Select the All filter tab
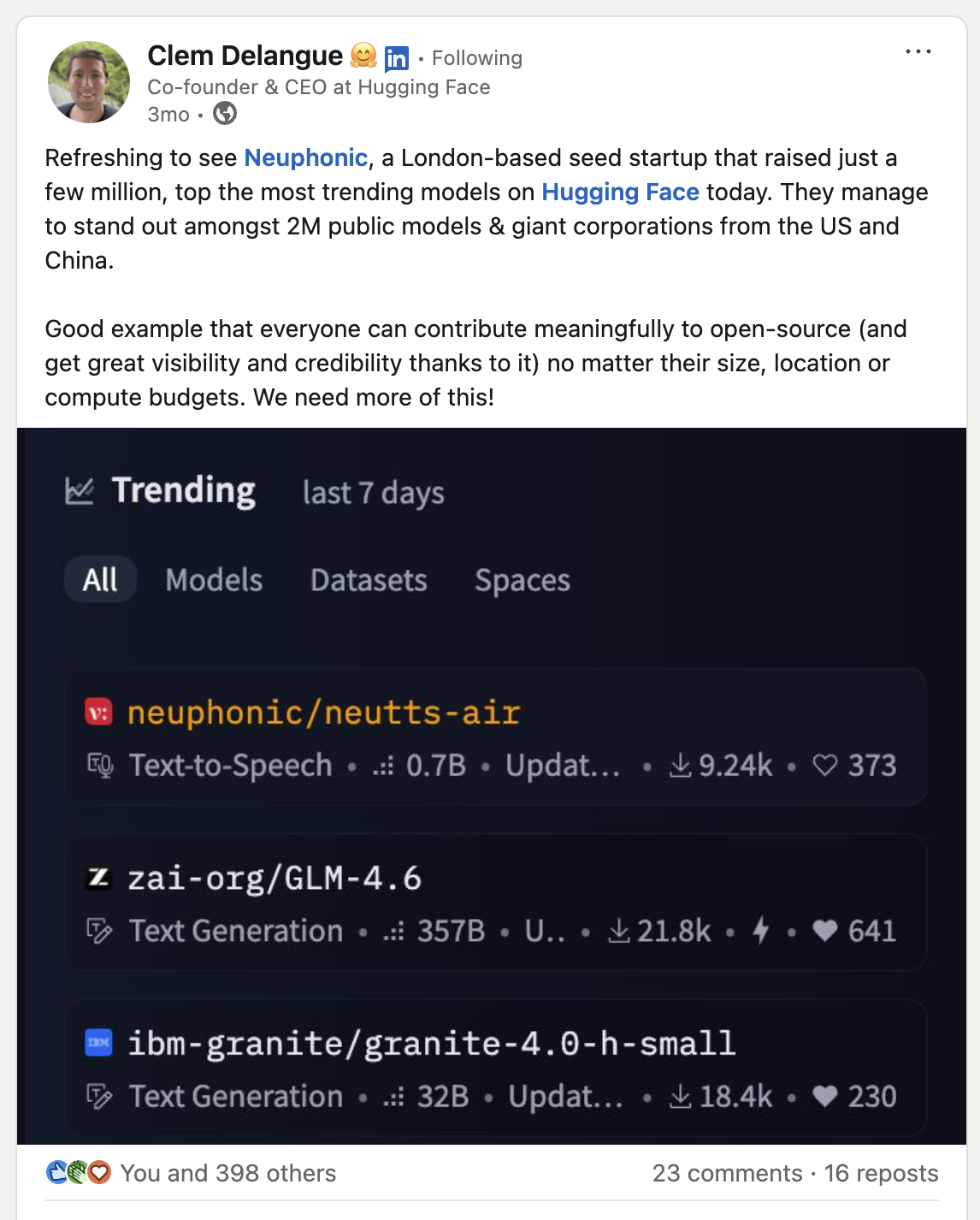Screen dimensions: 980x1220 (100, 580)
